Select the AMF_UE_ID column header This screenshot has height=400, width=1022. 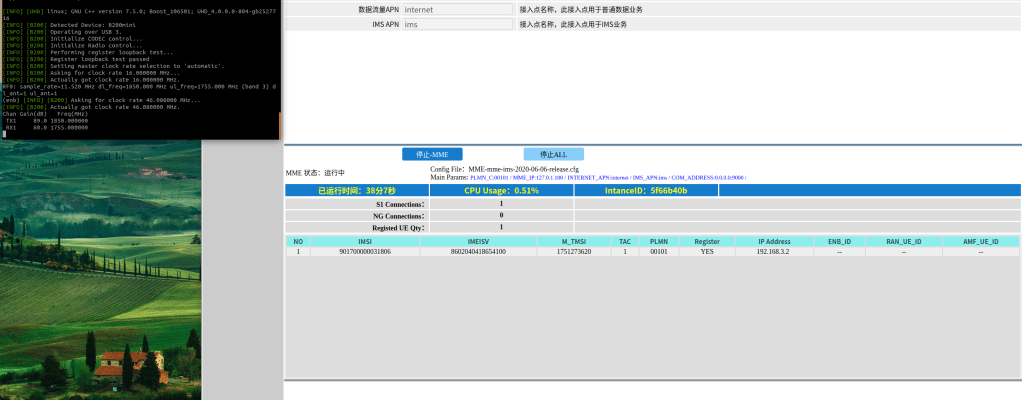pos(981,241)
